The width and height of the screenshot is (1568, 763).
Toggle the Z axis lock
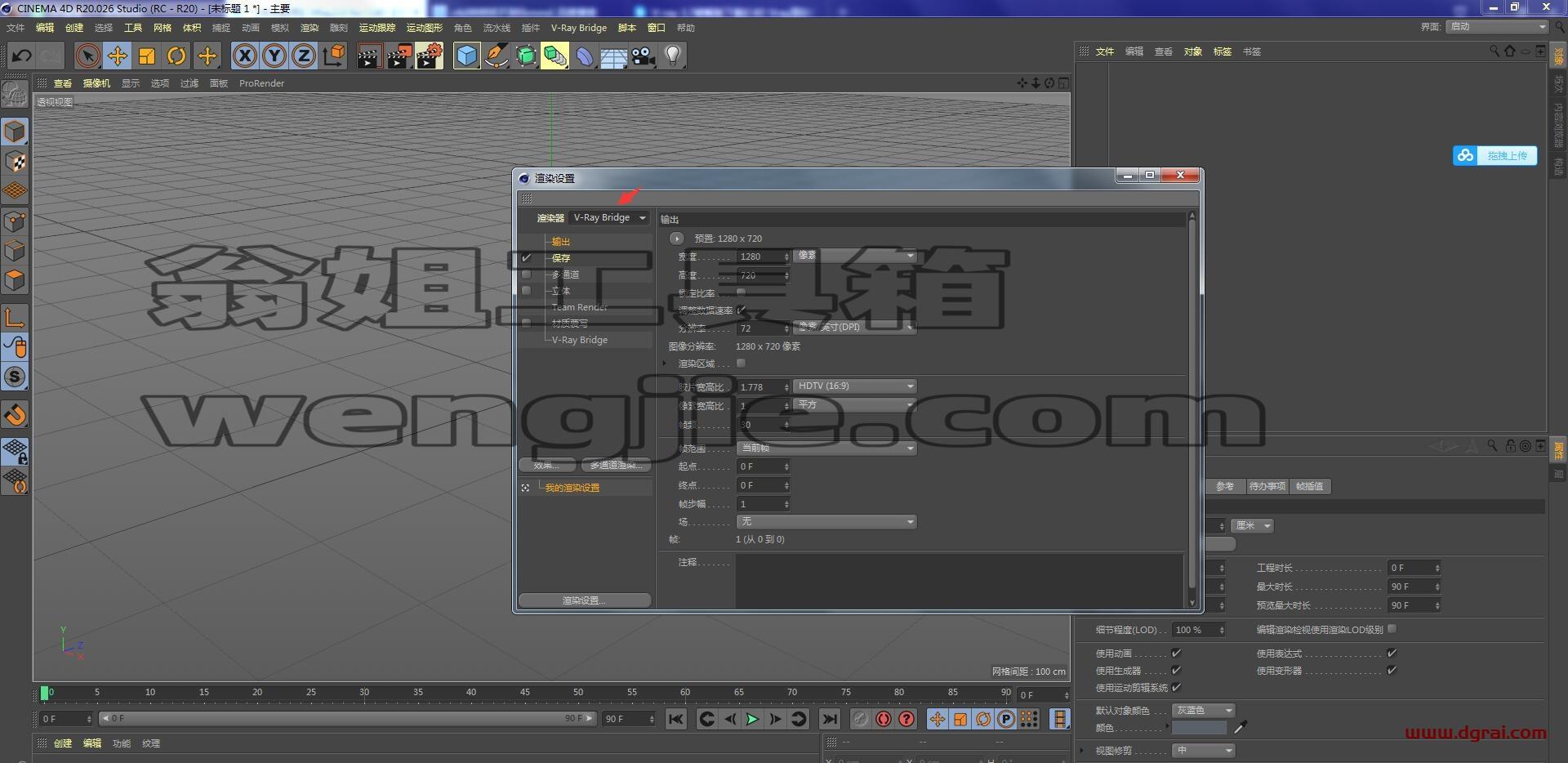click(x=304, y=56)
